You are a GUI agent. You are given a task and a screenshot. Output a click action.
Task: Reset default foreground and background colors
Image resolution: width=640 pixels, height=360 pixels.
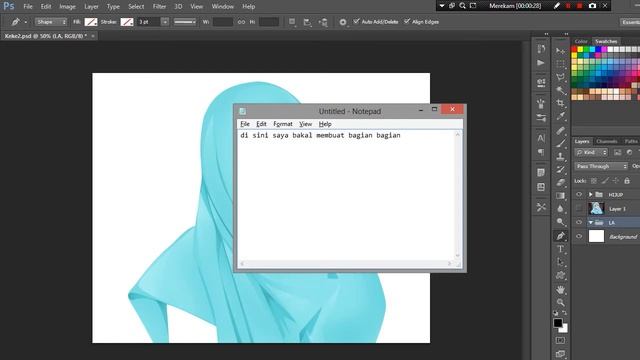click(x=556, y=313)
